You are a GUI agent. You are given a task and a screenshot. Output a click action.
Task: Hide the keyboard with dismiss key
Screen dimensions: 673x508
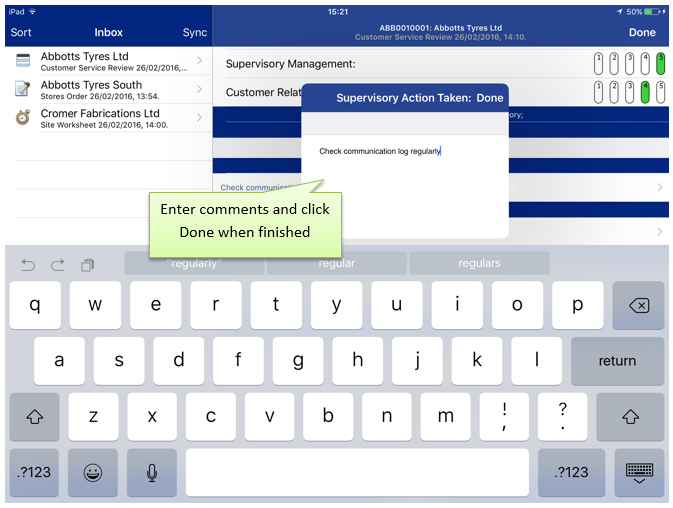pos(639,472)
